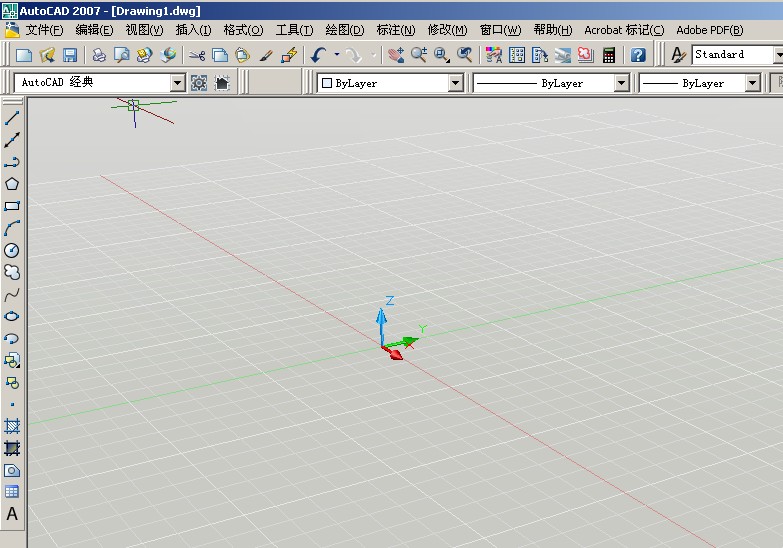The width and height of the screenshot is (783, 548).
Task: Open Tool Palettes window icon
Action: pos(540,55)
